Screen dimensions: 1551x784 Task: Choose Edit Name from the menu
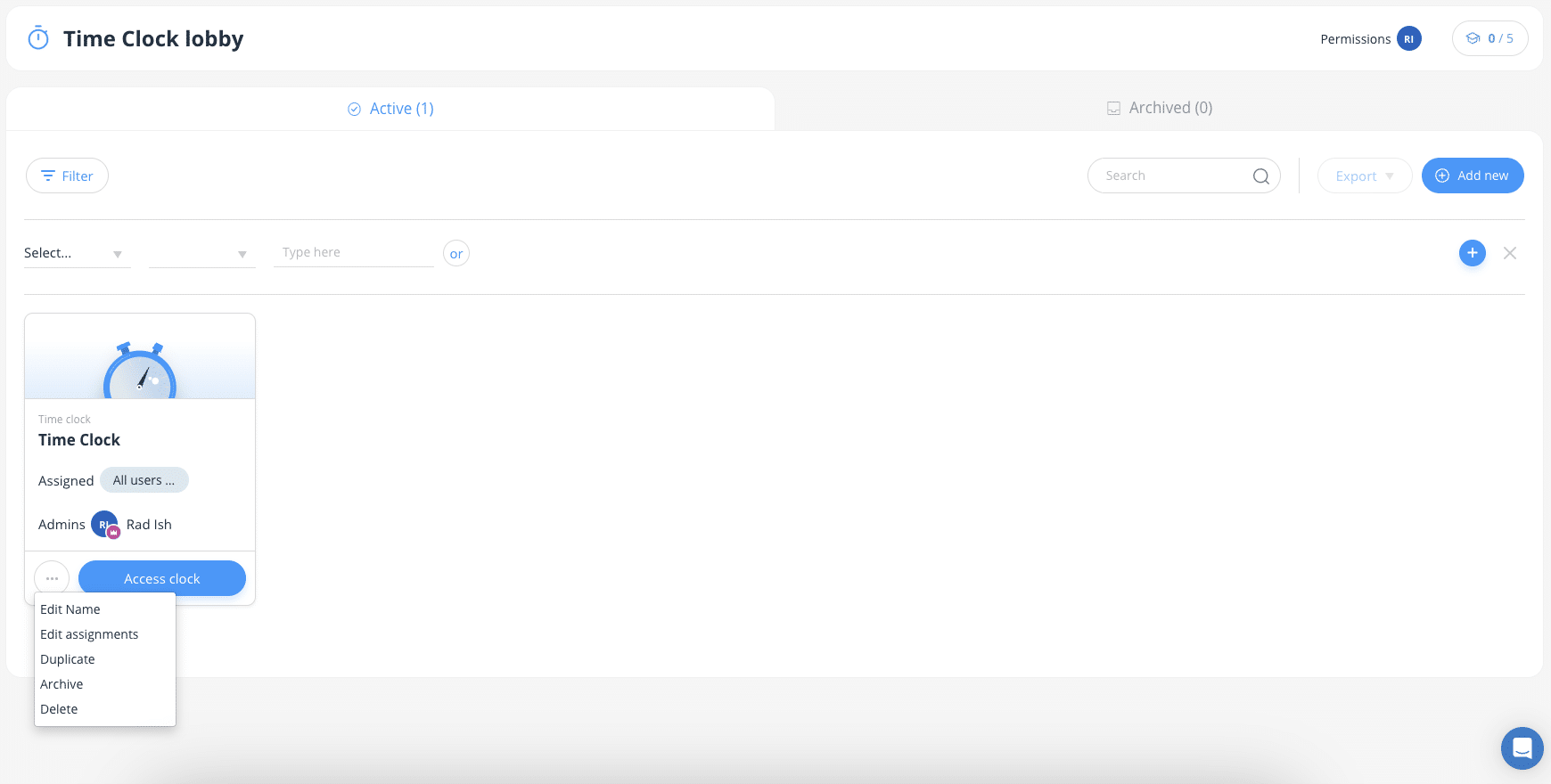coord(105,609)
